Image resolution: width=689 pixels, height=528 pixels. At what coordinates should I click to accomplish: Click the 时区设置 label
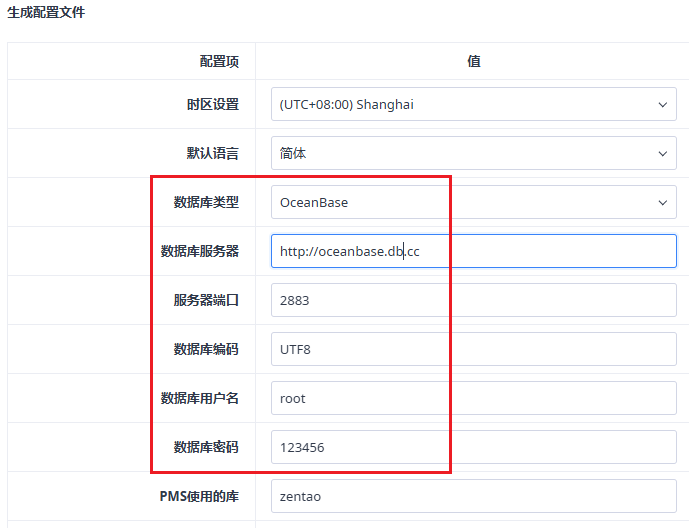click(213, 105)
